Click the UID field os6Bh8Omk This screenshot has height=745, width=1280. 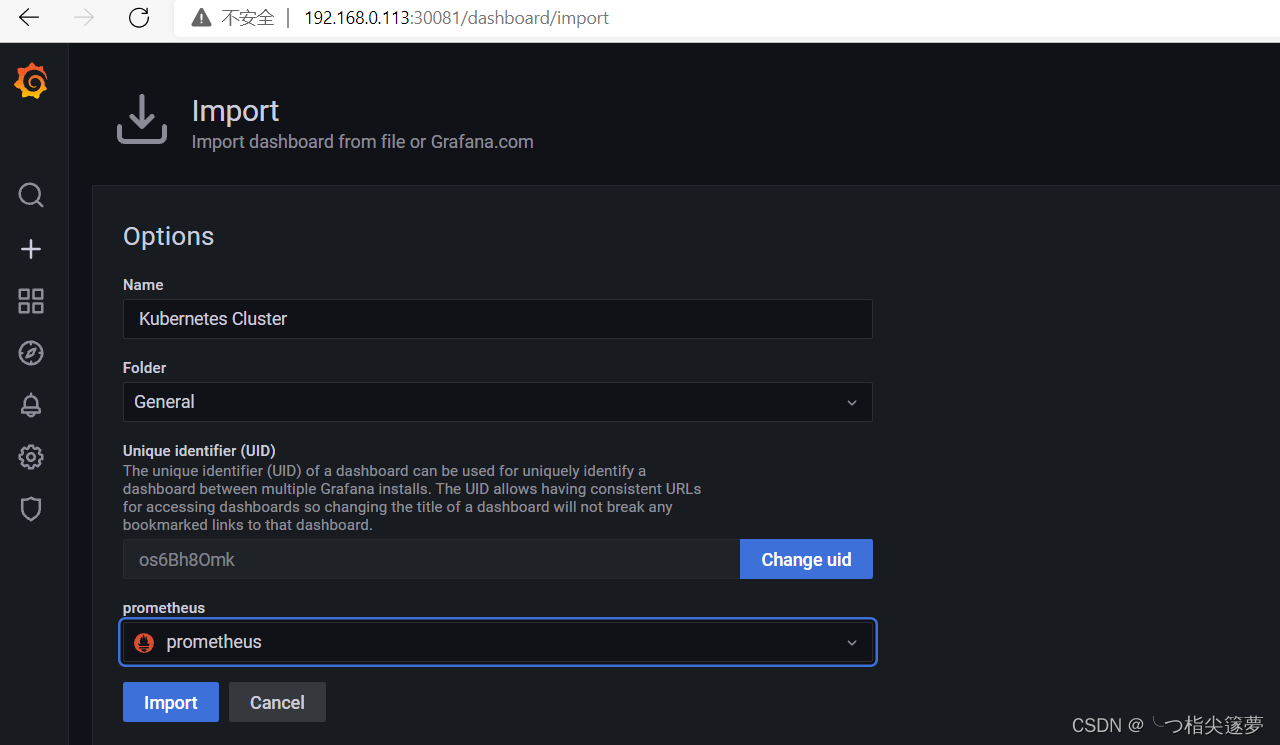431,559
